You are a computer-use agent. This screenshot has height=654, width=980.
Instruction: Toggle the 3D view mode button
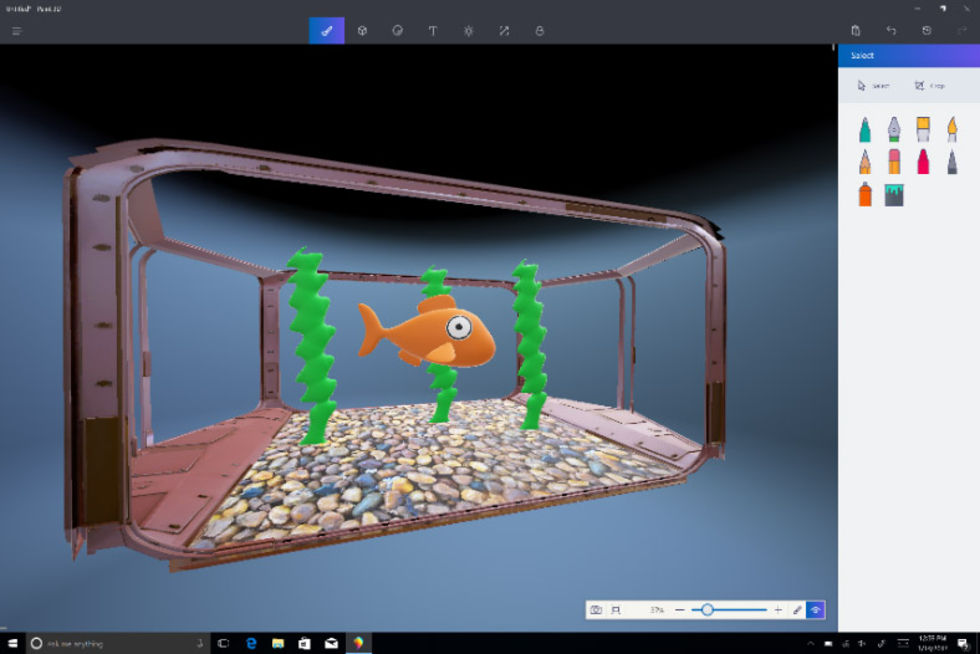(x=816, y=610)
